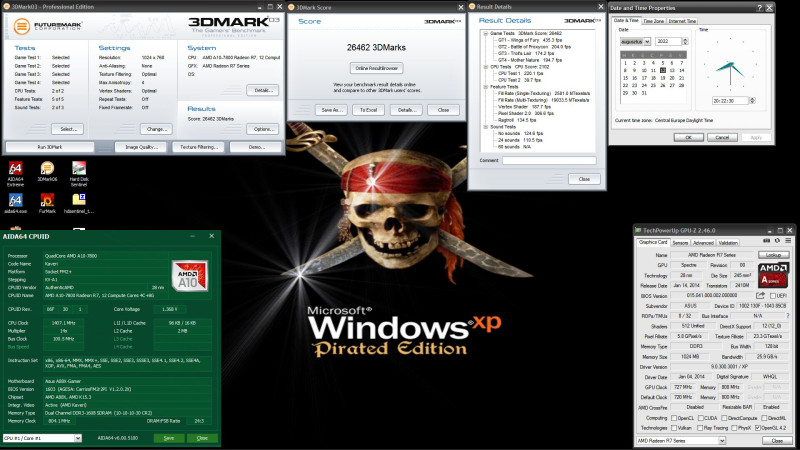
Task: Open the hdsentinel zip folder icon
Action: pyautogui.click(x=79, y=203)
